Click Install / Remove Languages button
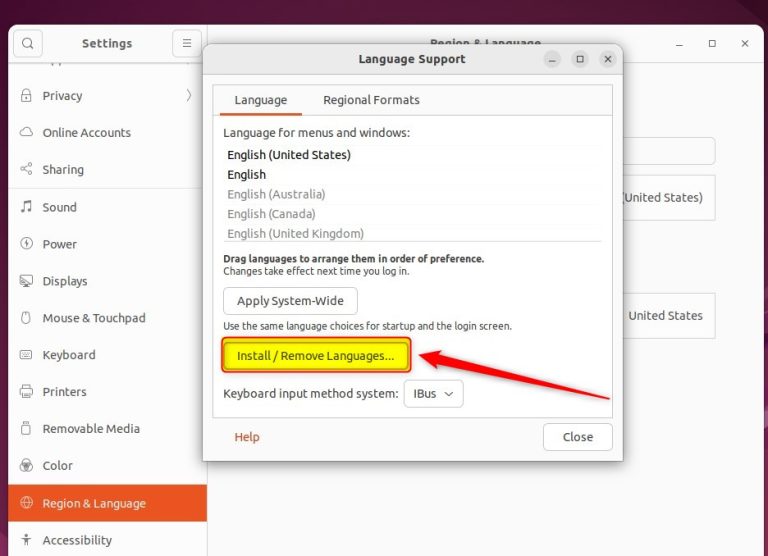Viewport: 768px width, 556px height. [316, 355]
